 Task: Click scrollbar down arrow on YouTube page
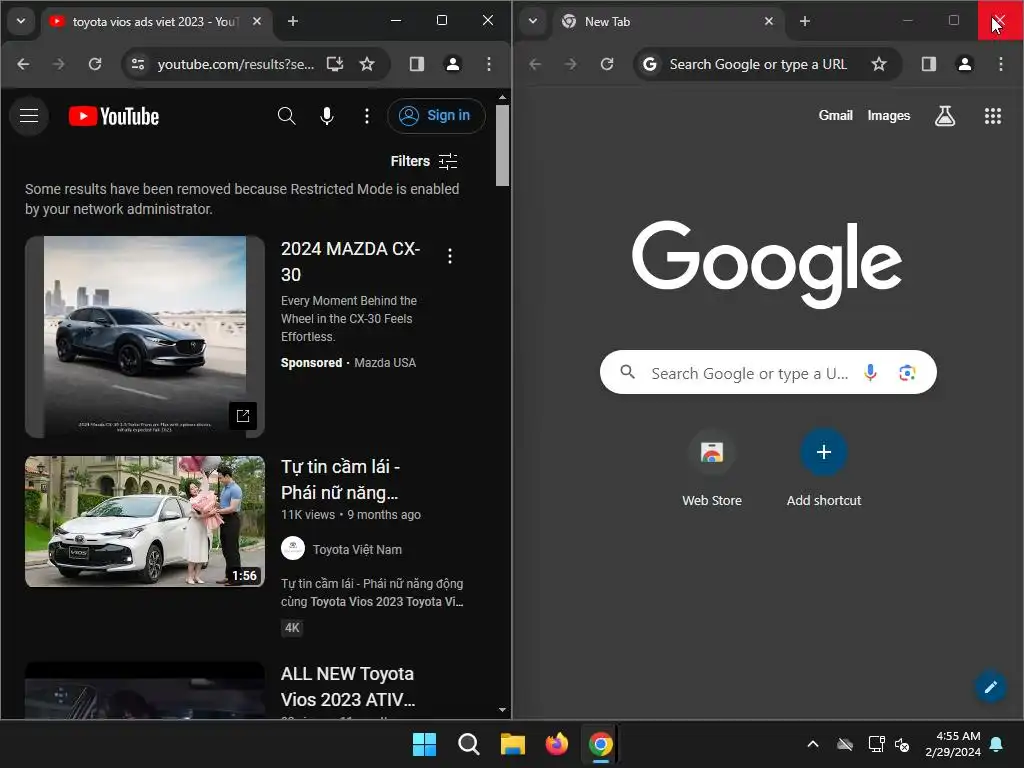point(502,709)
